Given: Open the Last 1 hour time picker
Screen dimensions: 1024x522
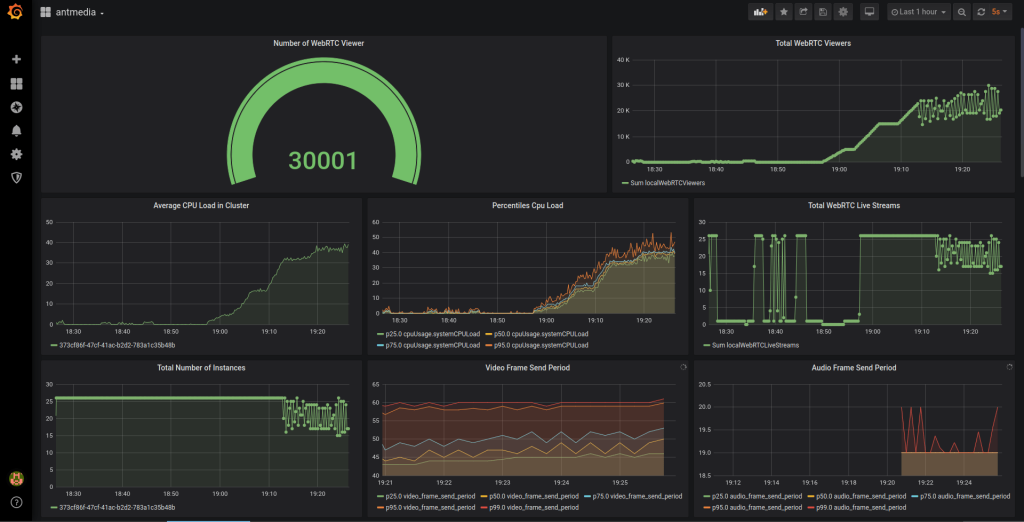Looking at the screenshot, I should pyautogui.click(x=918, y=12).
